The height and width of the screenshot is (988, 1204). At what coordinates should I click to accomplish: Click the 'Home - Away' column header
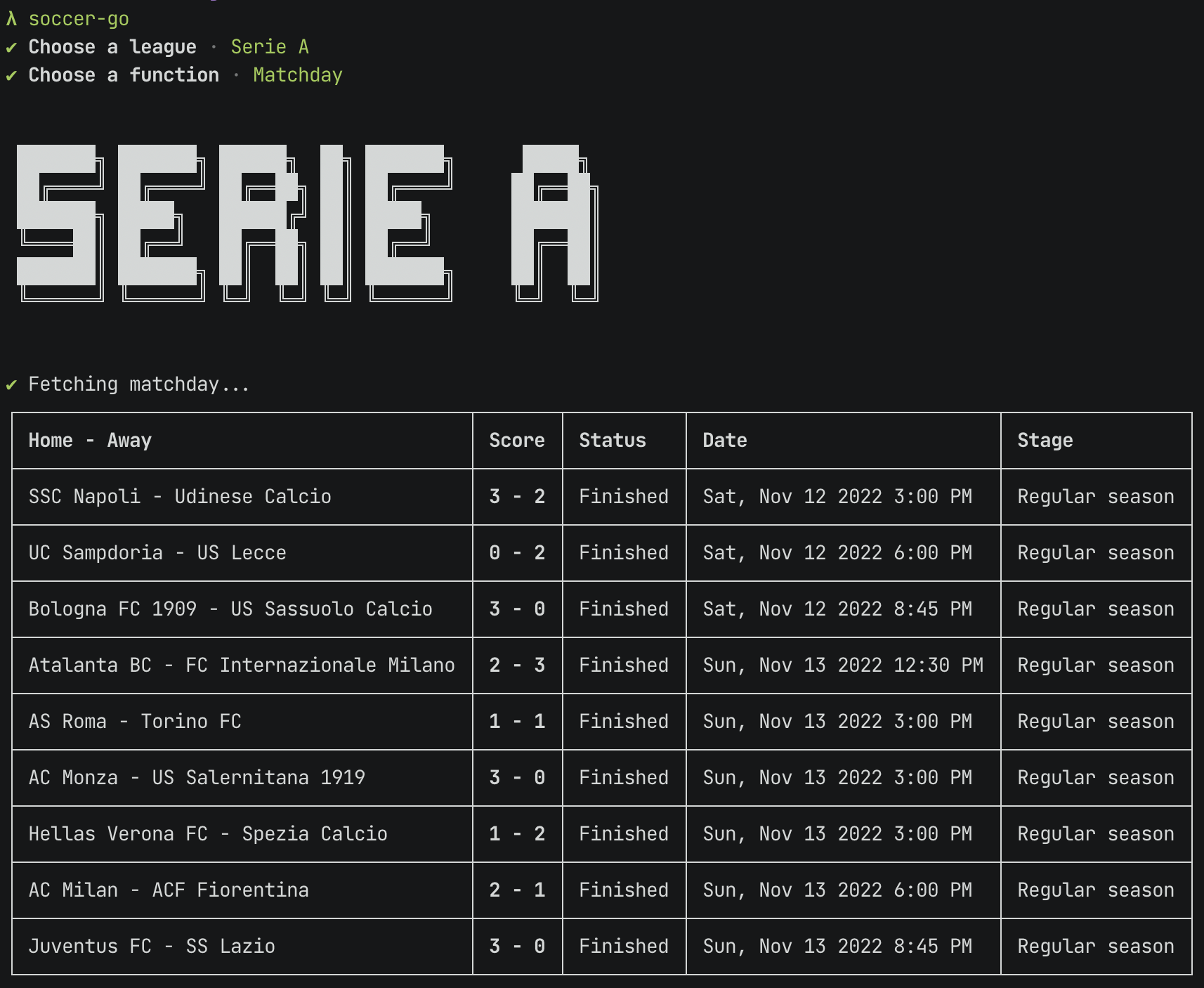point(90,441)
